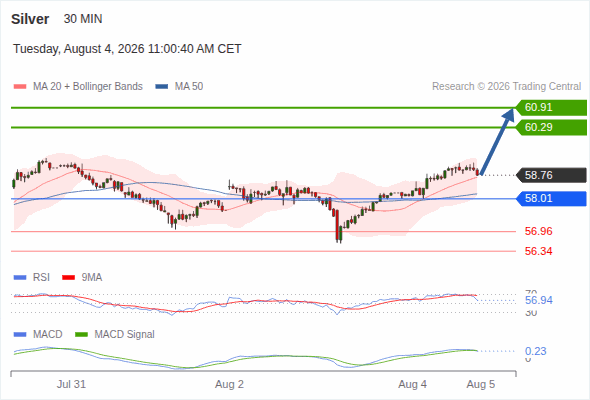Viewport: 590px width, 400px height.
Task: Click the Silver chart title
Action: coord(30,19)
